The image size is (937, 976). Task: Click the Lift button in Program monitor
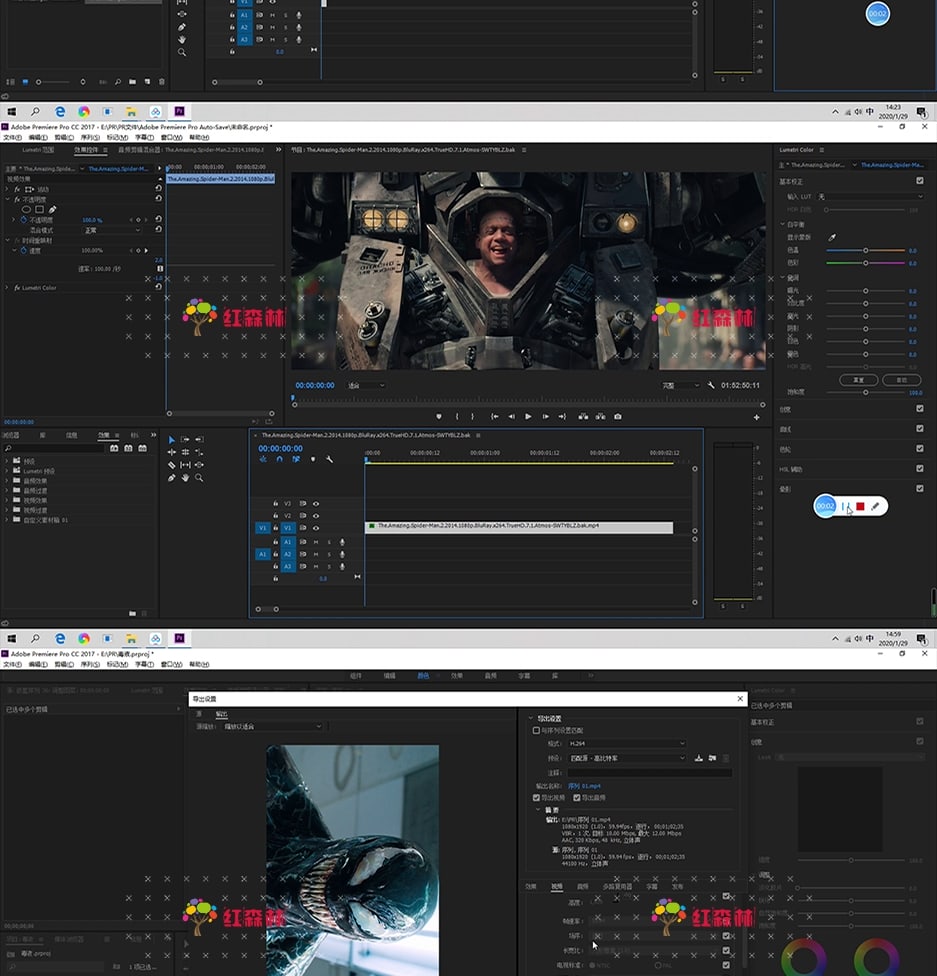(583, 416)
